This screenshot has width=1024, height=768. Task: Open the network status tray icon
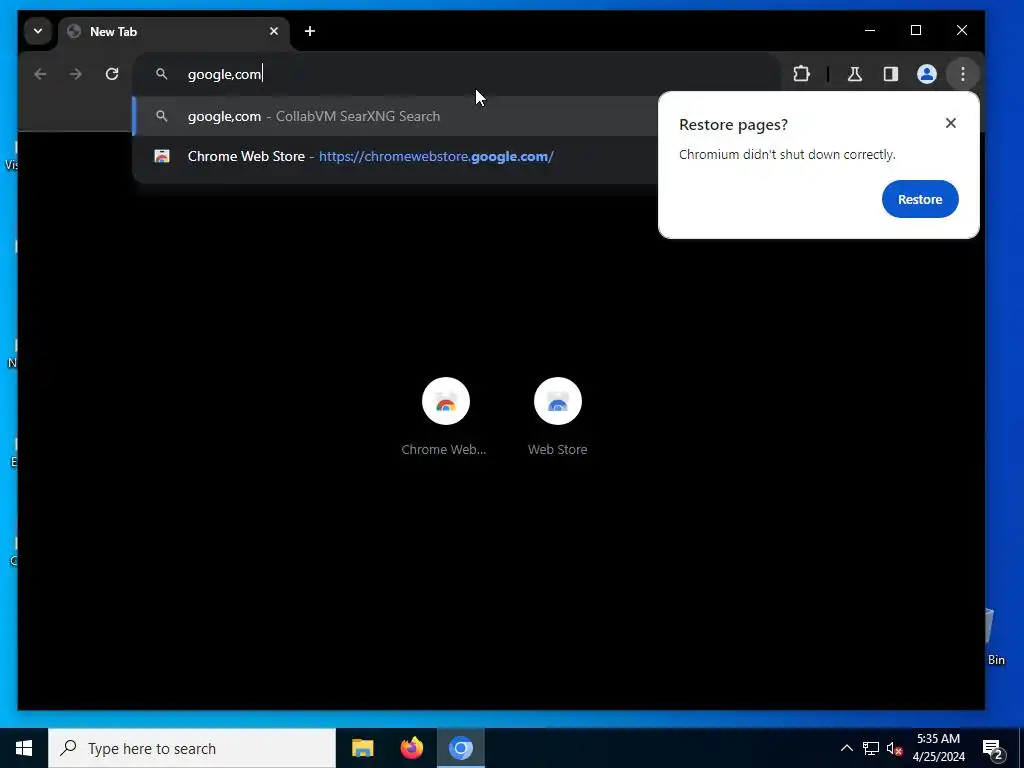click(x=871, y=748)
